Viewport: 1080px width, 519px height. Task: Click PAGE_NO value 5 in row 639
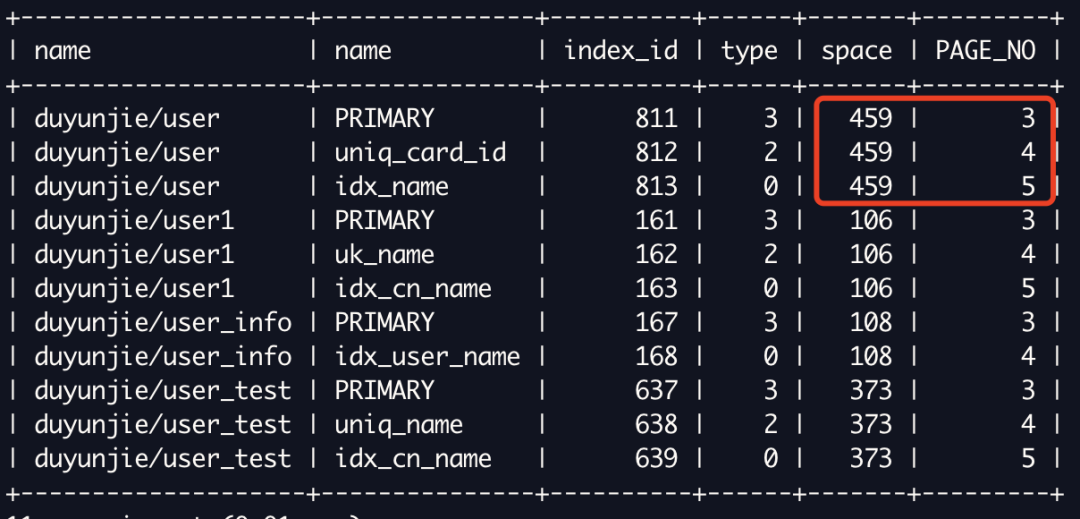[x=1028, y=459]
